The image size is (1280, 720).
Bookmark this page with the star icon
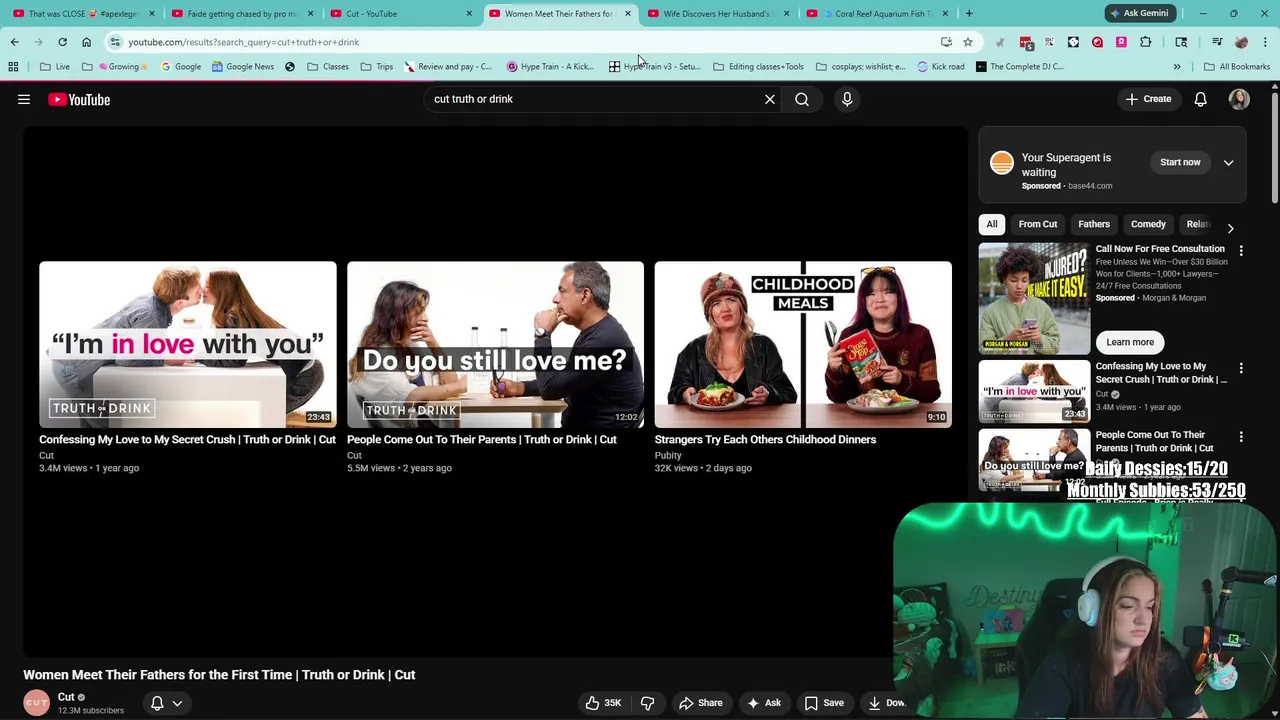(x=968, y=42)
